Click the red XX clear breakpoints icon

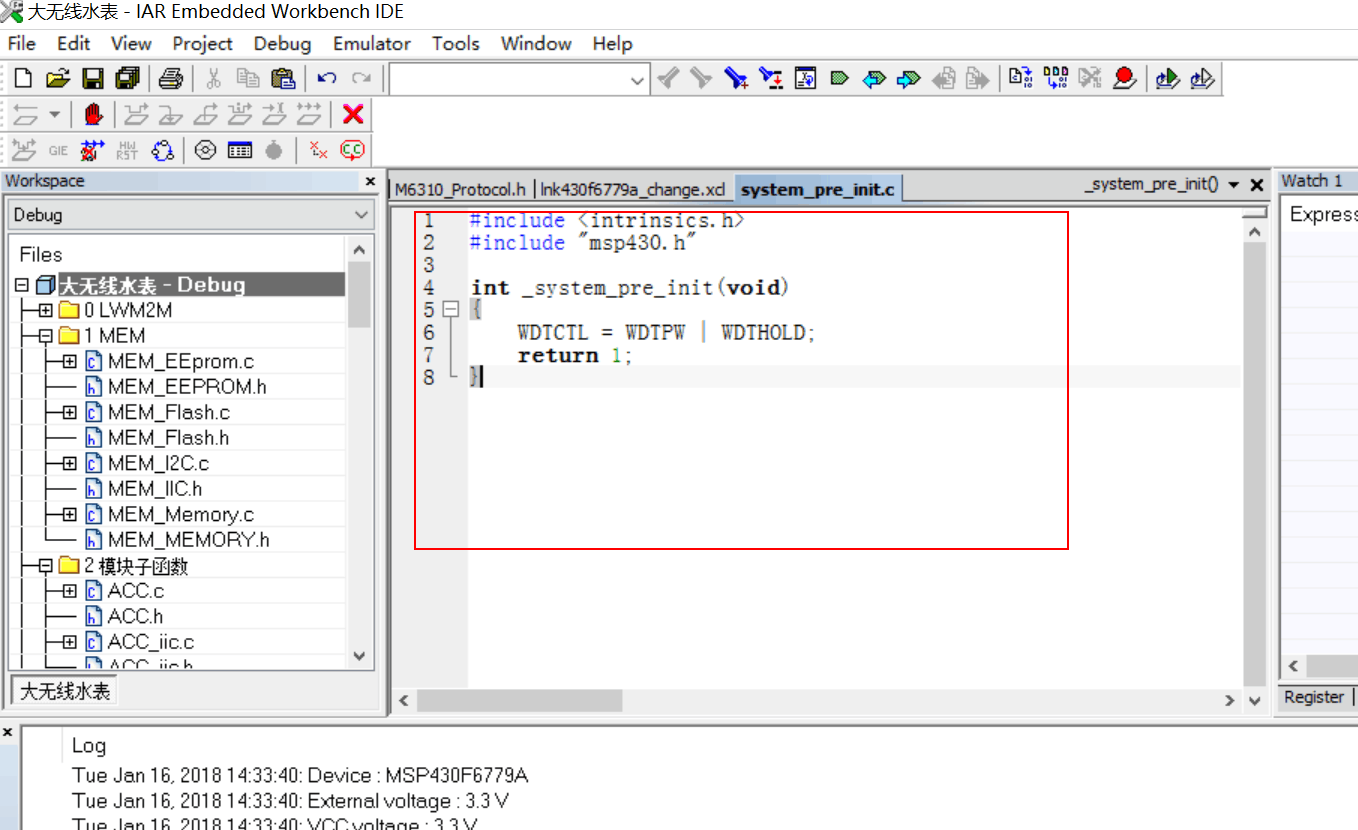[x=318, y=150]
